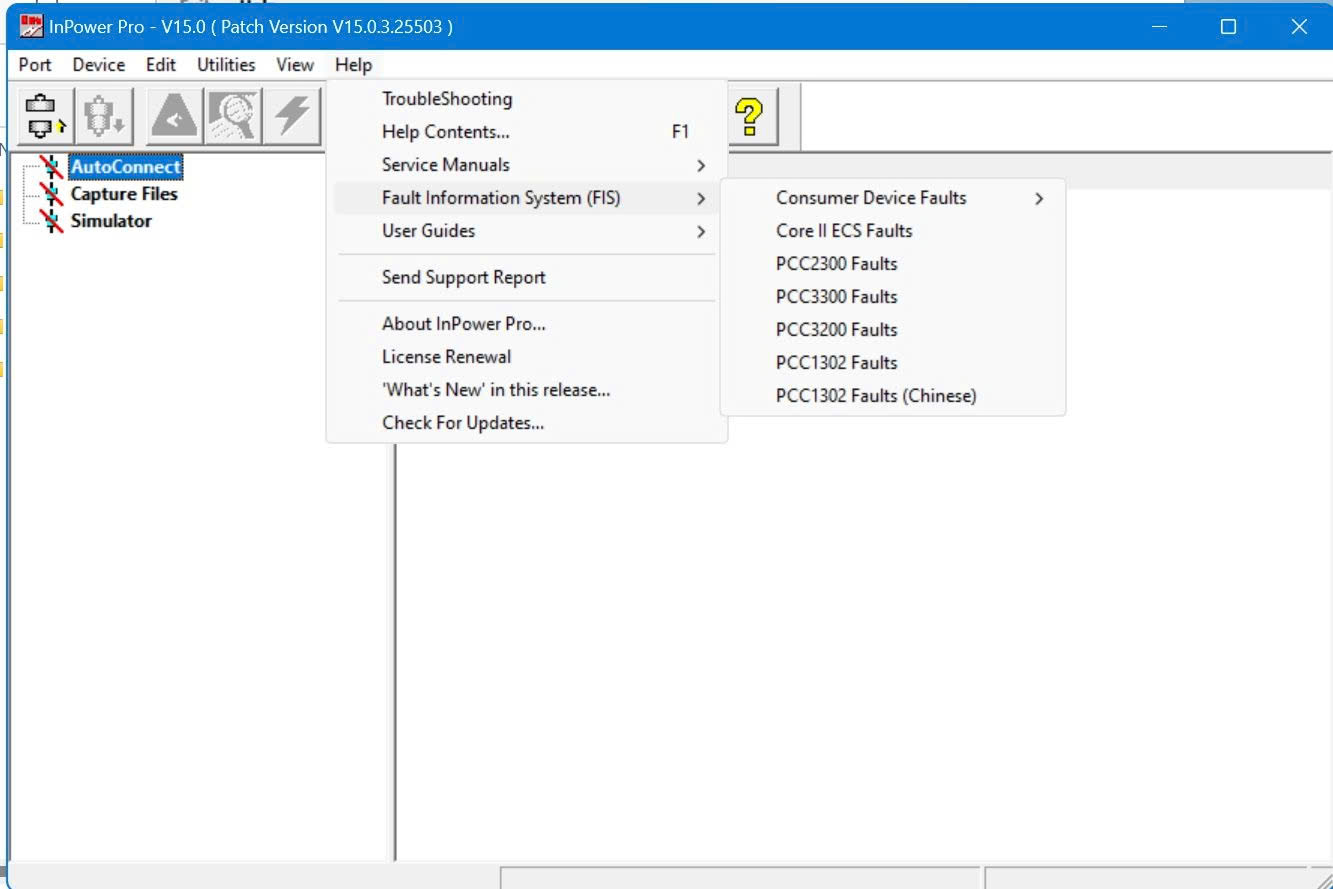
Task: Open the PCC1302 Faults entry without Chinese
Action: (892, 363)
